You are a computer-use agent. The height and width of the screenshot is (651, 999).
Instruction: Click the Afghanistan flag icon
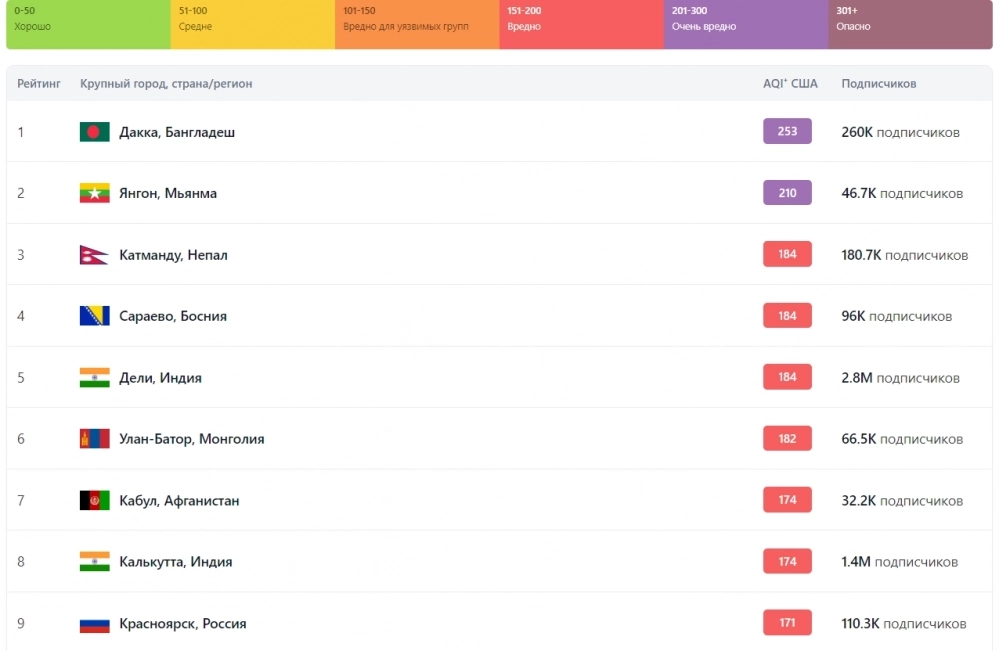94,500
